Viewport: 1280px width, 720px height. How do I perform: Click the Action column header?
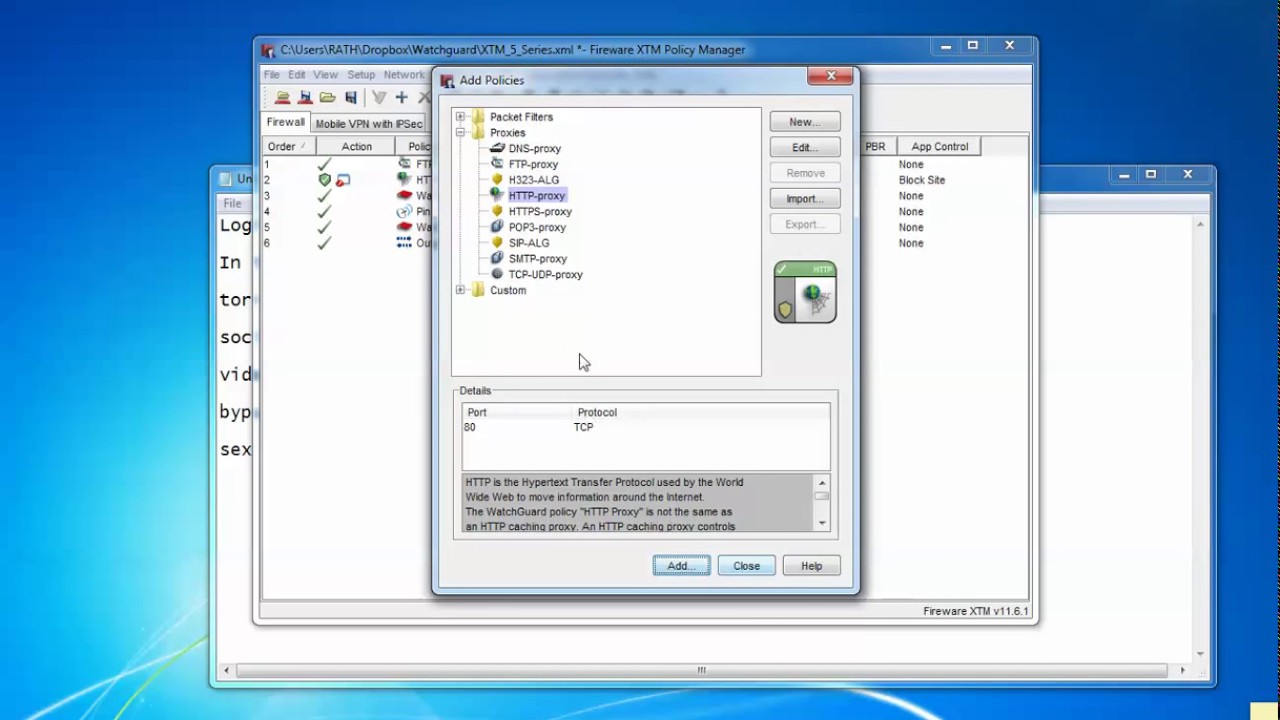356,146
